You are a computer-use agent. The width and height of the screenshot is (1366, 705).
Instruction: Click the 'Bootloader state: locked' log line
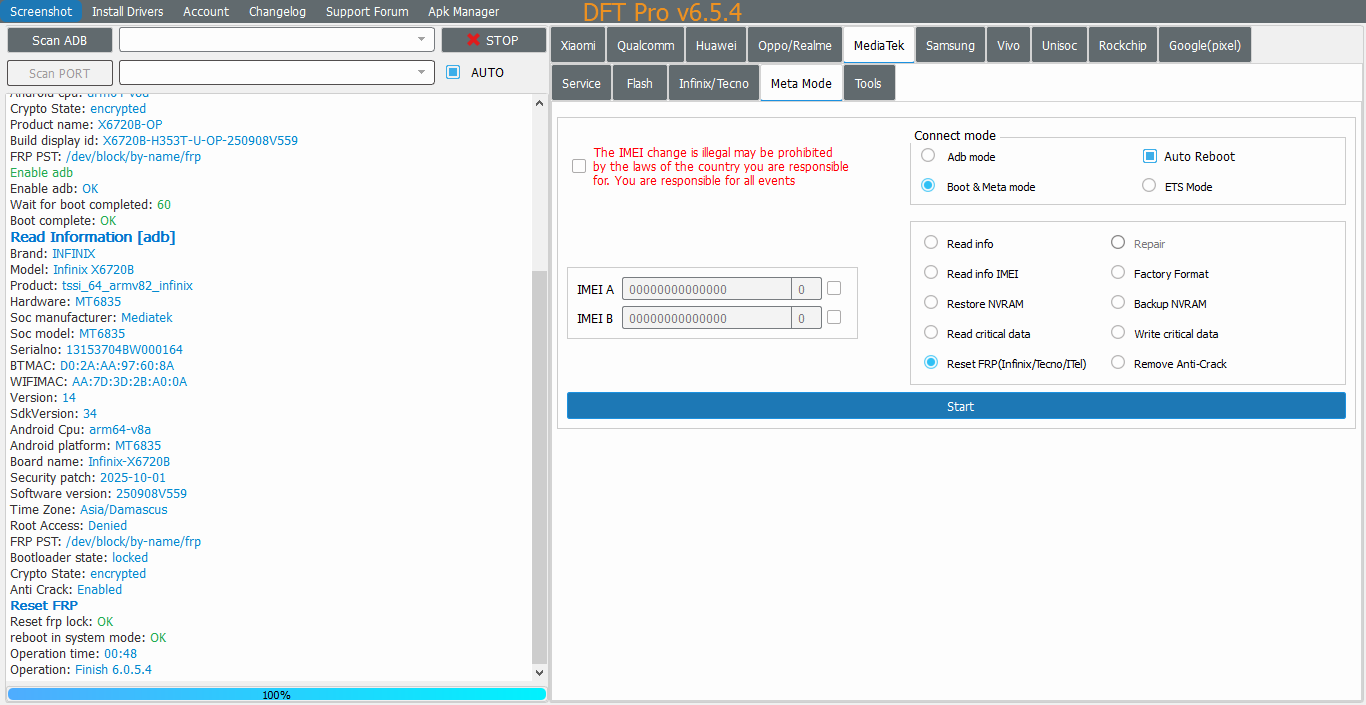coord(79,558)
